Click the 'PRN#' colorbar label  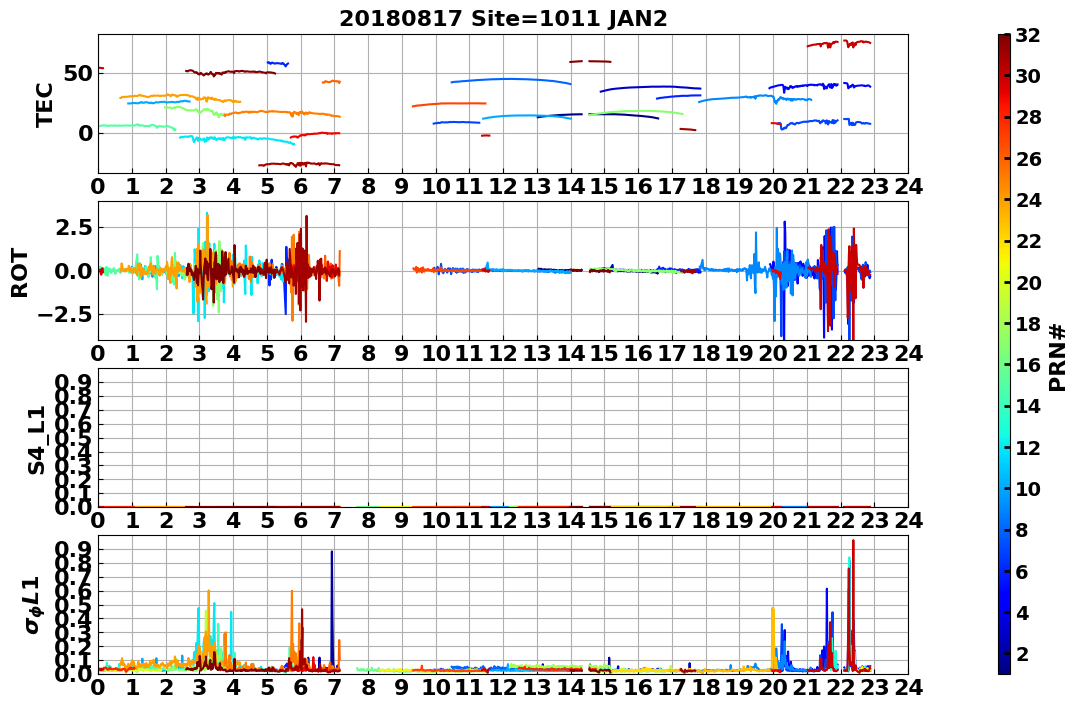(1058, 358)
